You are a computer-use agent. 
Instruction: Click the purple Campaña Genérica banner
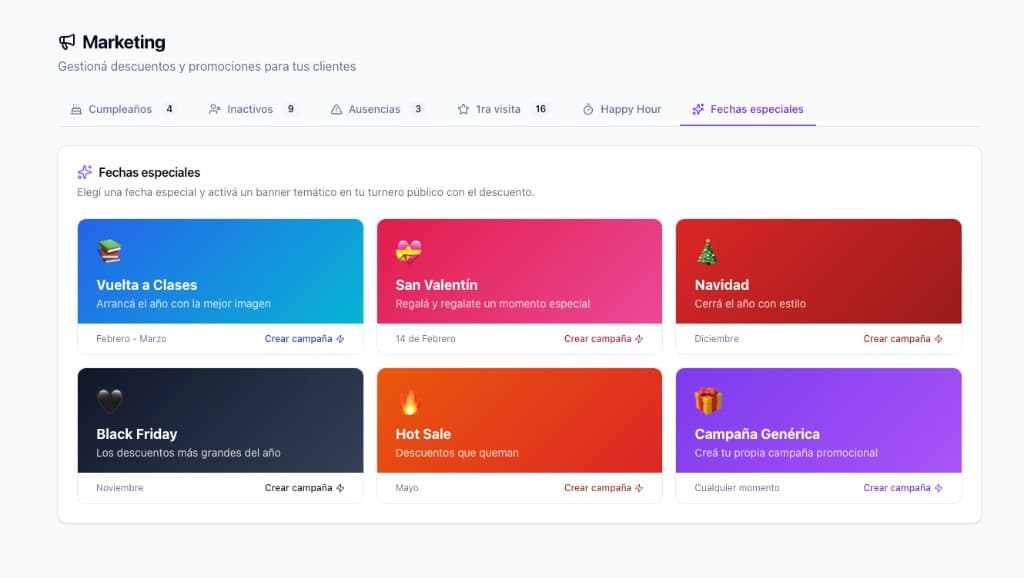point(818,420)
